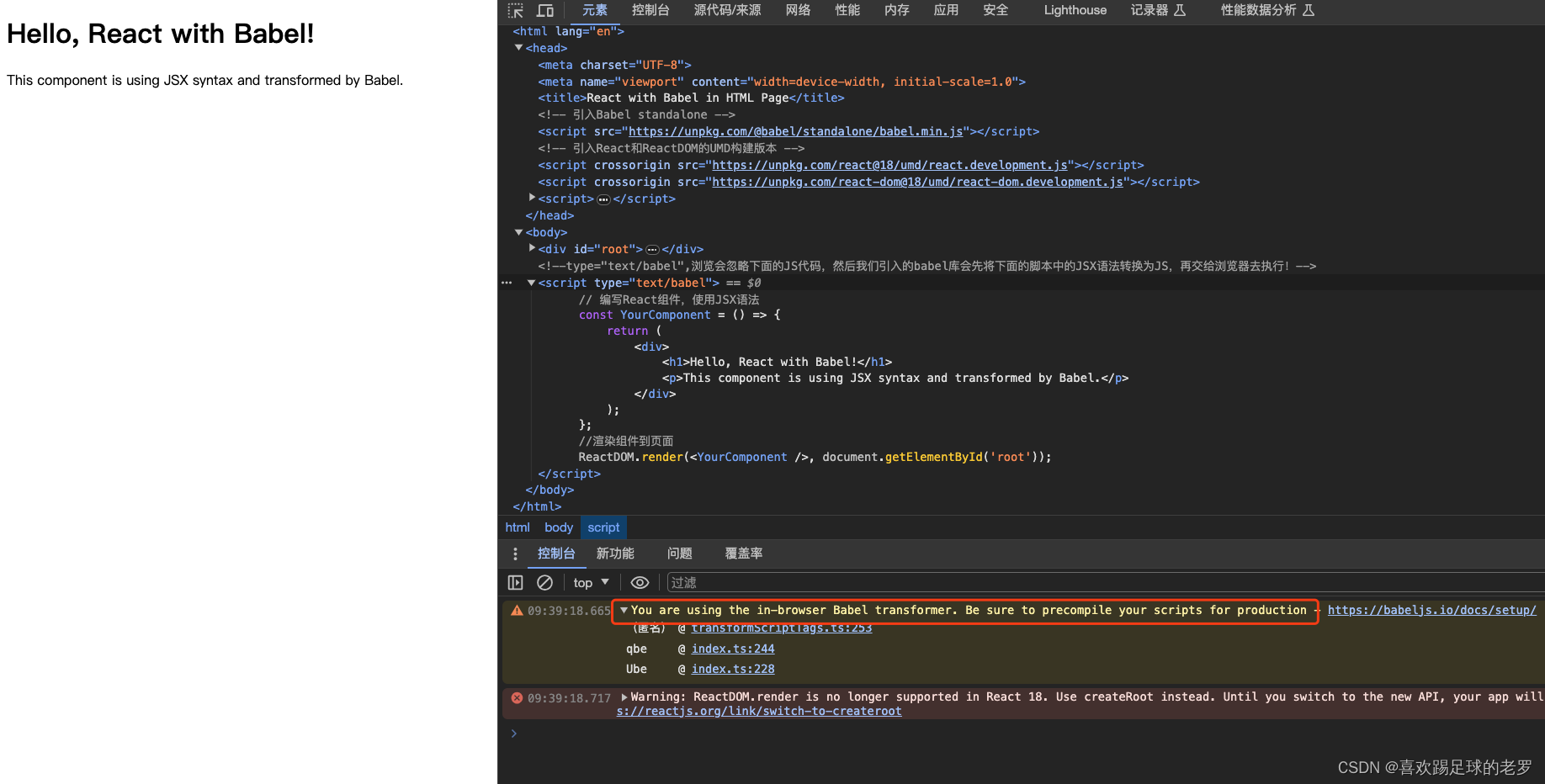Image resolution: width=1545 pixels, height=784 pixels.
Task: Click the ellipsis beside the selected script line
Action: pos(507,283)
